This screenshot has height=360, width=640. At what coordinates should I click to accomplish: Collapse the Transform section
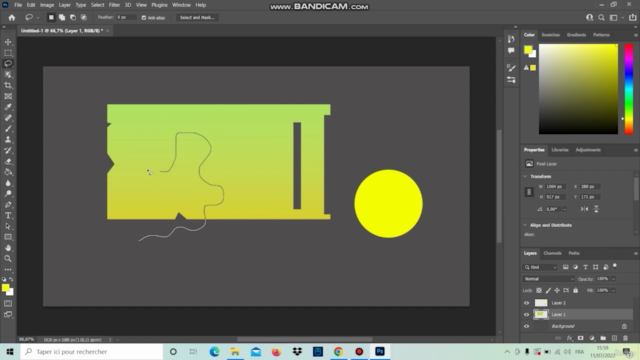525,176
